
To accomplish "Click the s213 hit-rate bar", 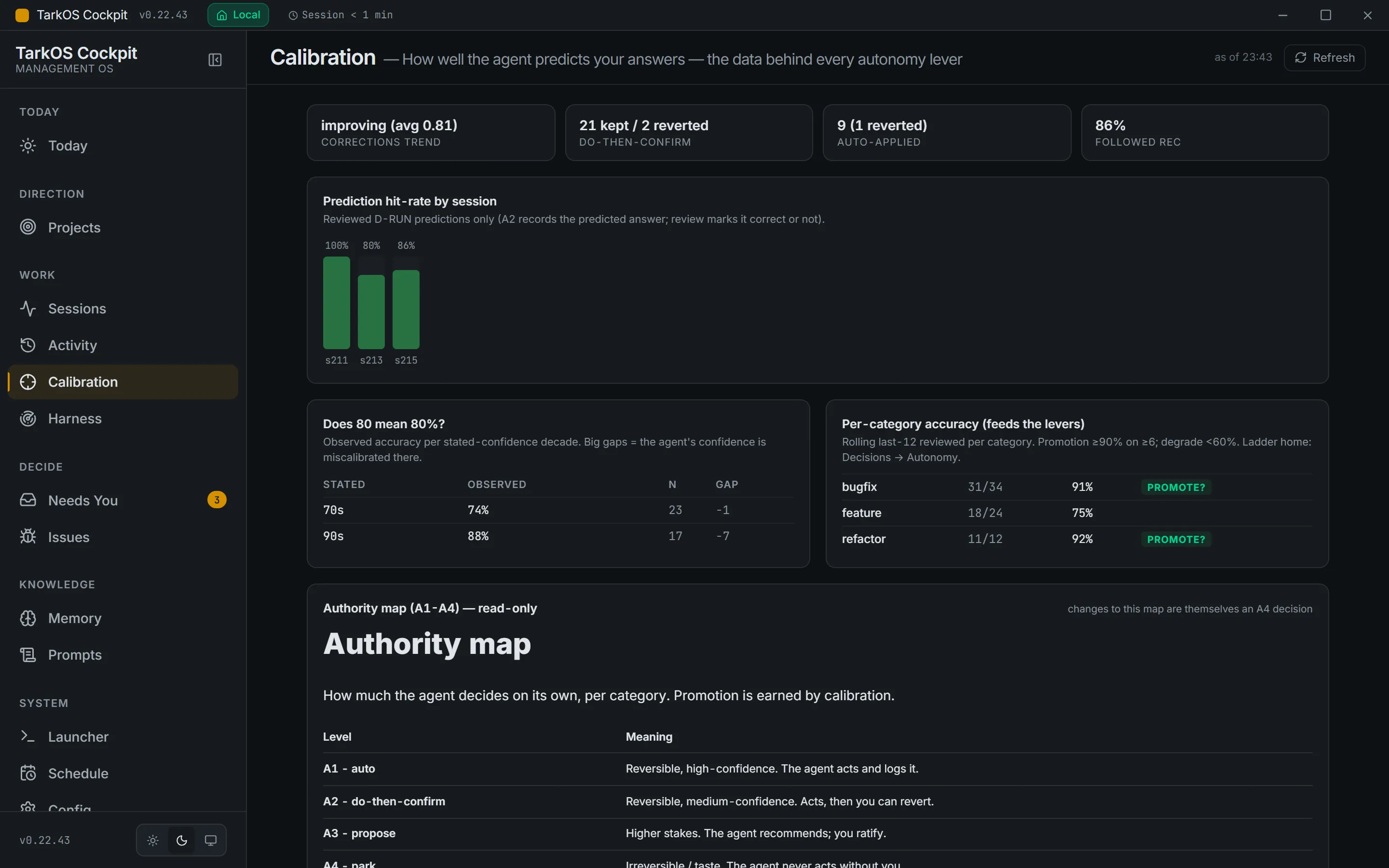I will pos(371,312).
